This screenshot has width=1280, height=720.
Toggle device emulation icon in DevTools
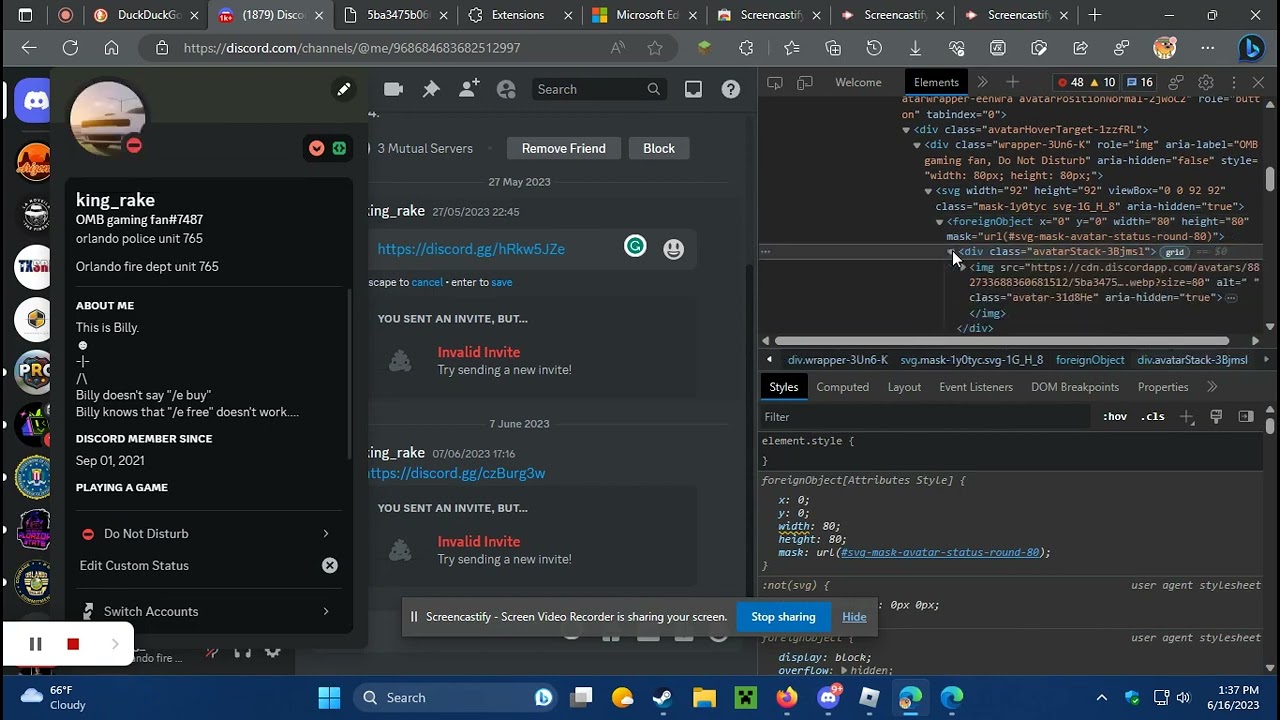804,83
